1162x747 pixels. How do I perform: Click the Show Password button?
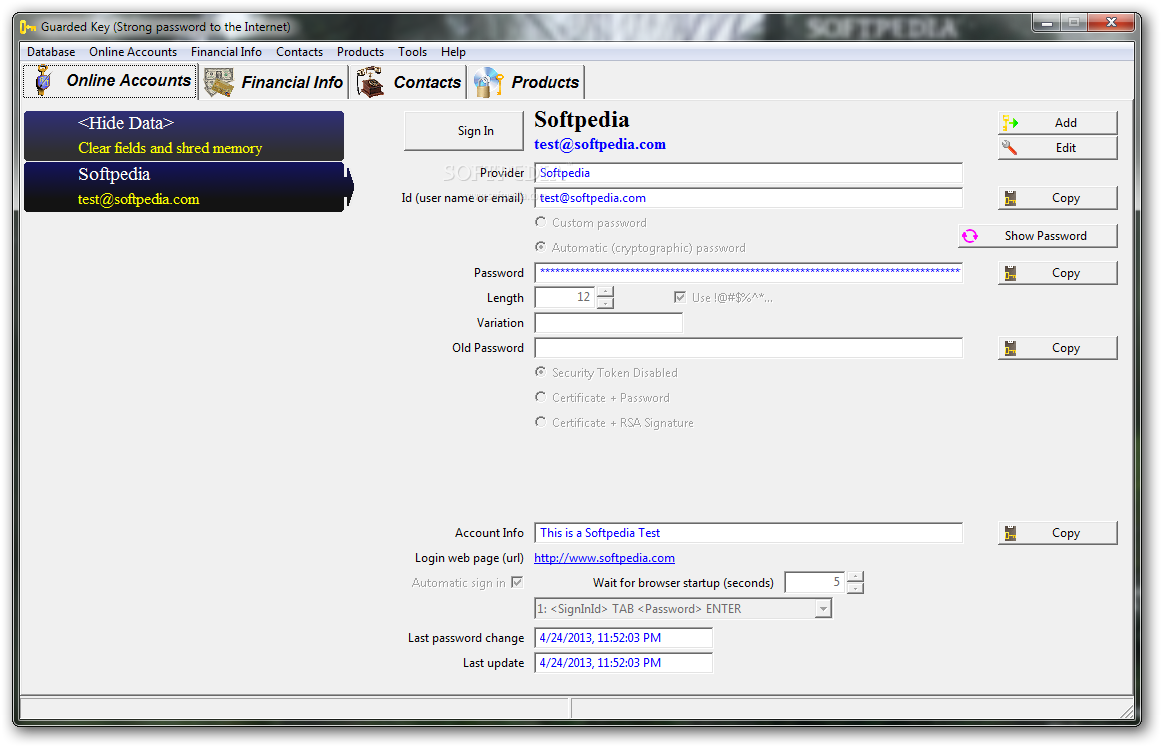coord(1038,236)
